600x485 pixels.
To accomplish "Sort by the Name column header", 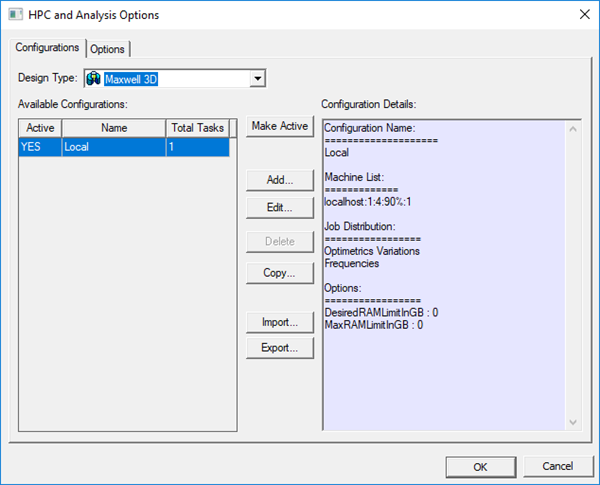I will point(114,128).
